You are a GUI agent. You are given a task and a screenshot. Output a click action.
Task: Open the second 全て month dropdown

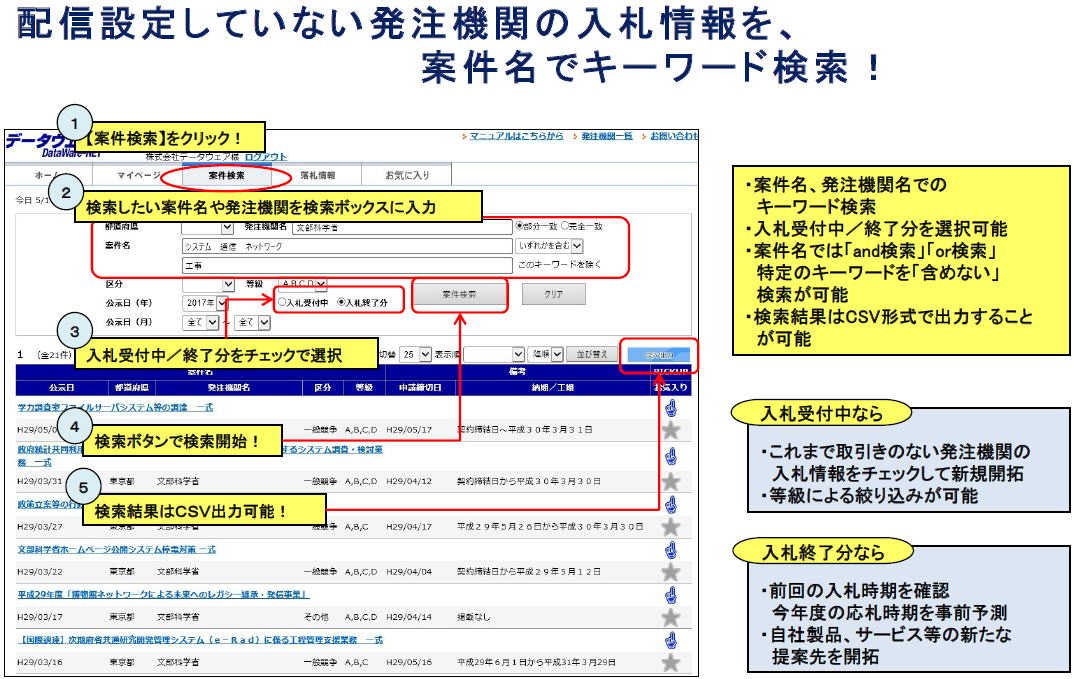click(253, 322)
